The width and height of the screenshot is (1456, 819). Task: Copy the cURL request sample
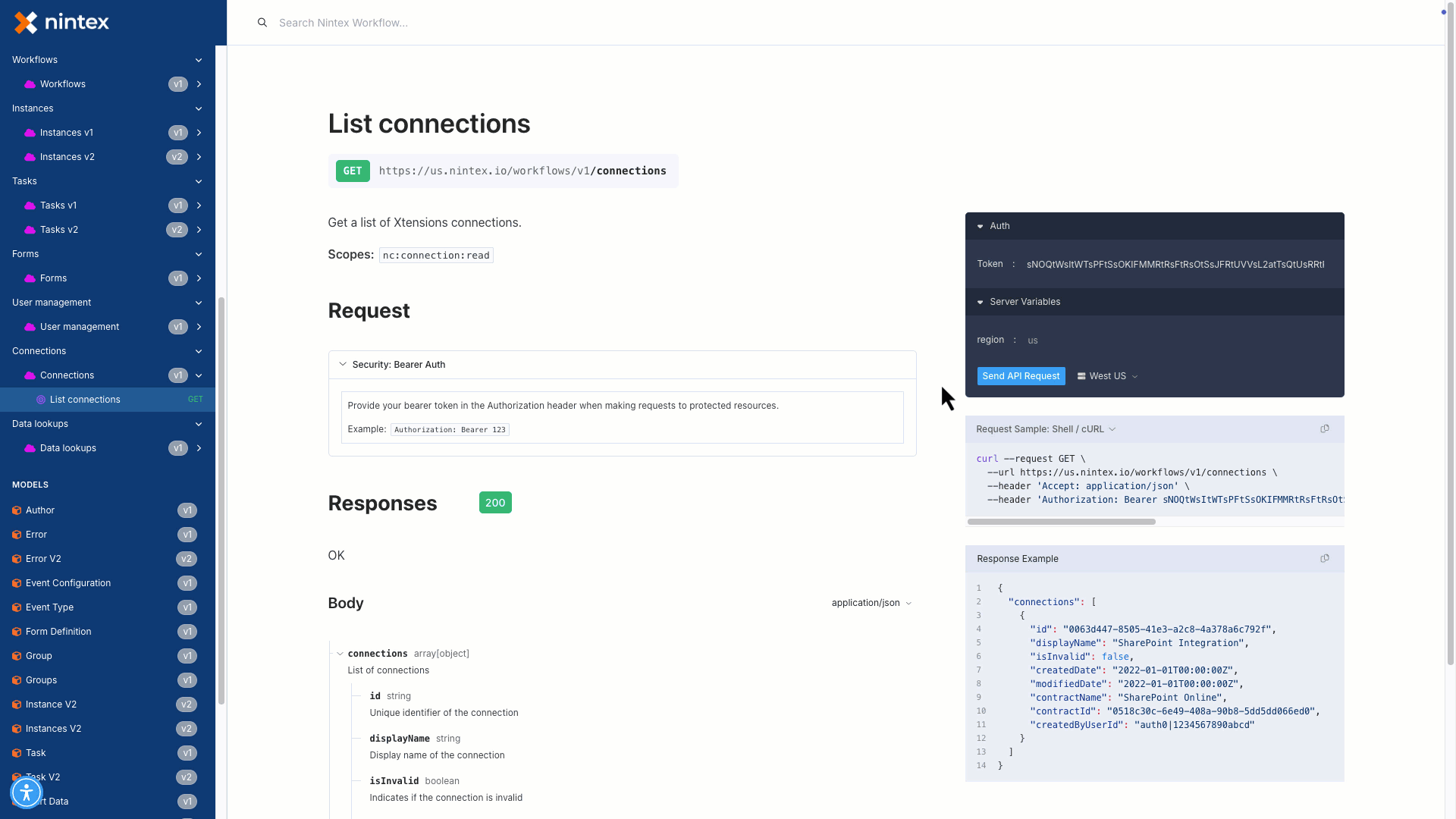(1325, 429)
